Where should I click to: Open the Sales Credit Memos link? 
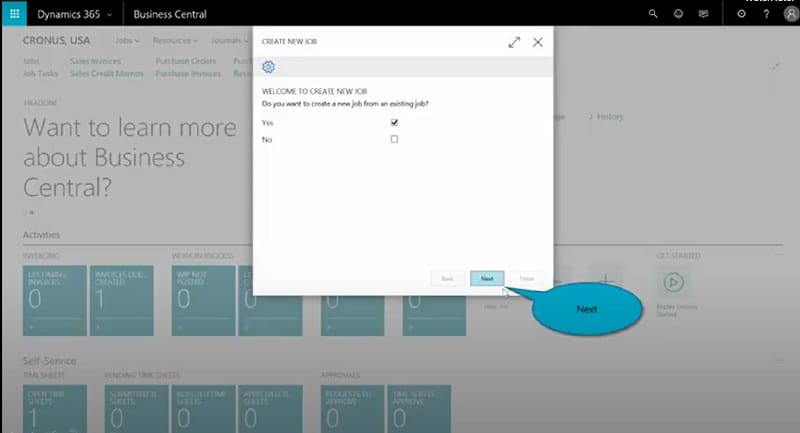click(107, 73)
